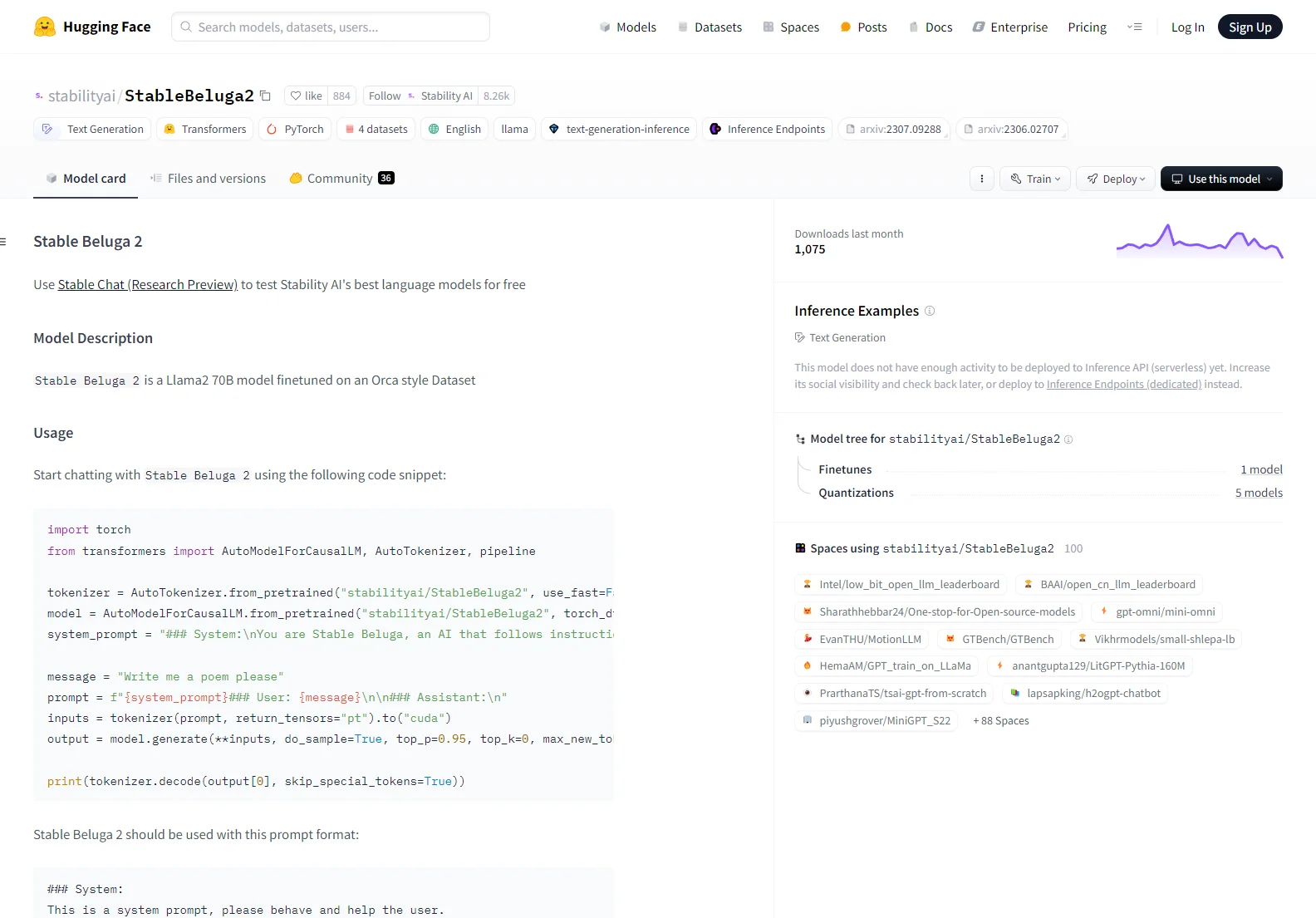Image resolution: width=1316 pixels, height=918 pixels.
Task: Open the Use this model dropdown
Action: click(x=1221, y=179)
